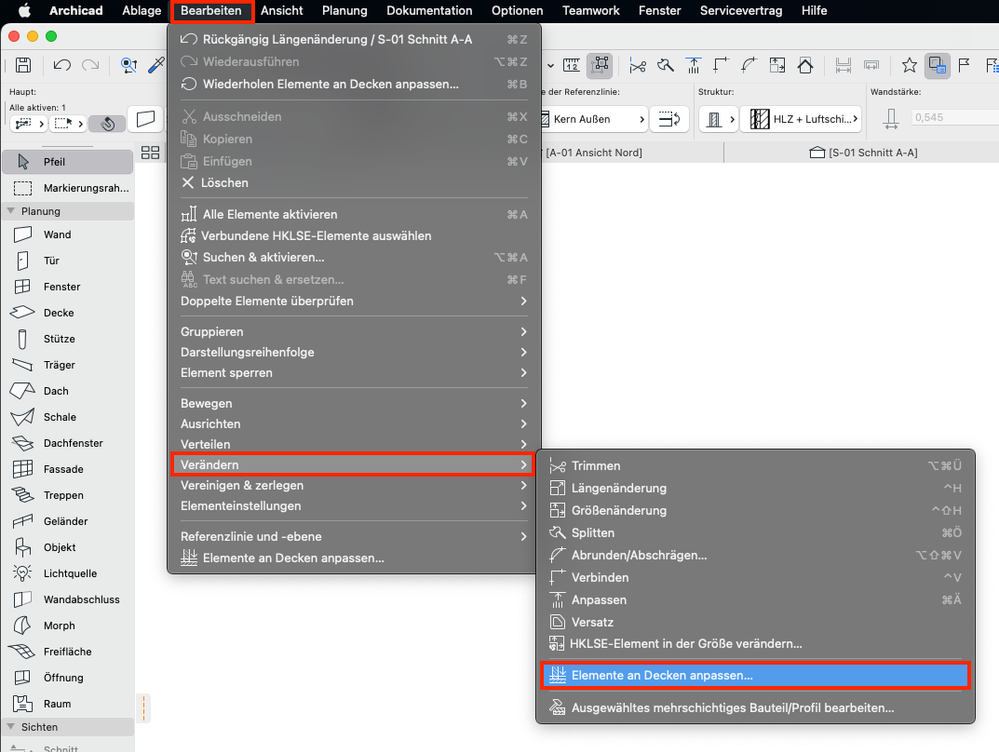Select the Tür door tool
This screenshot has width=999, height=752.
(x=68, y=261)
